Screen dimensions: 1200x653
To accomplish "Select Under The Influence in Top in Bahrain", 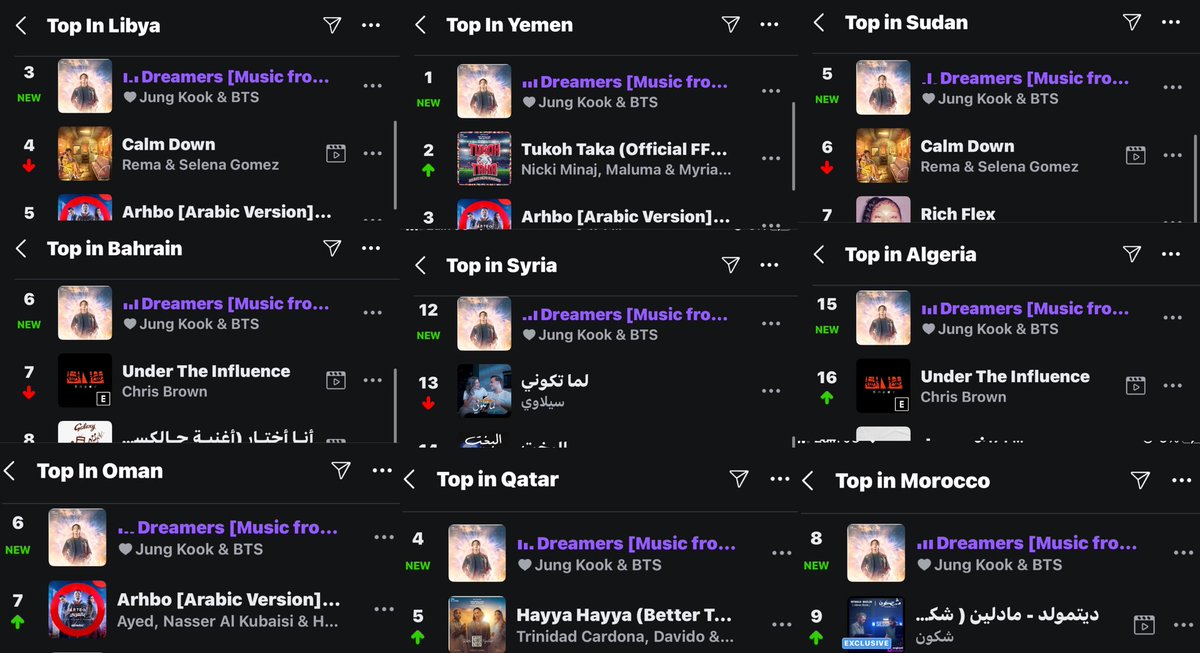I will coord(206,371).
